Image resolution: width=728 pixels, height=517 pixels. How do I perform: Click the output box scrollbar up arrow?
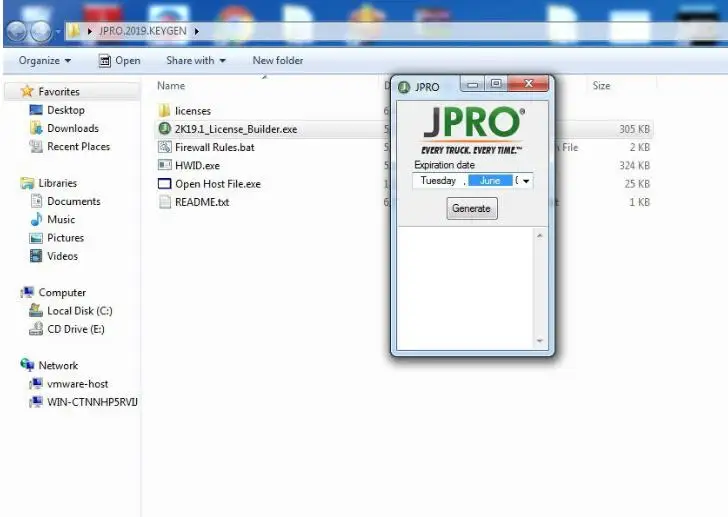[540, 236]
